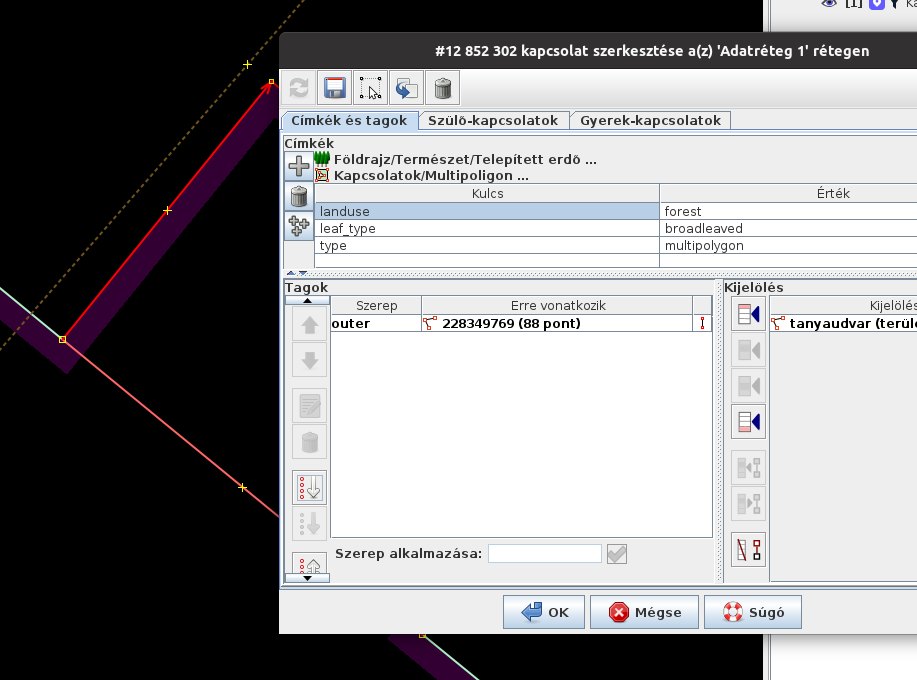
Task: Select member 228349769 (88 pont)
Action: (557, 323)
